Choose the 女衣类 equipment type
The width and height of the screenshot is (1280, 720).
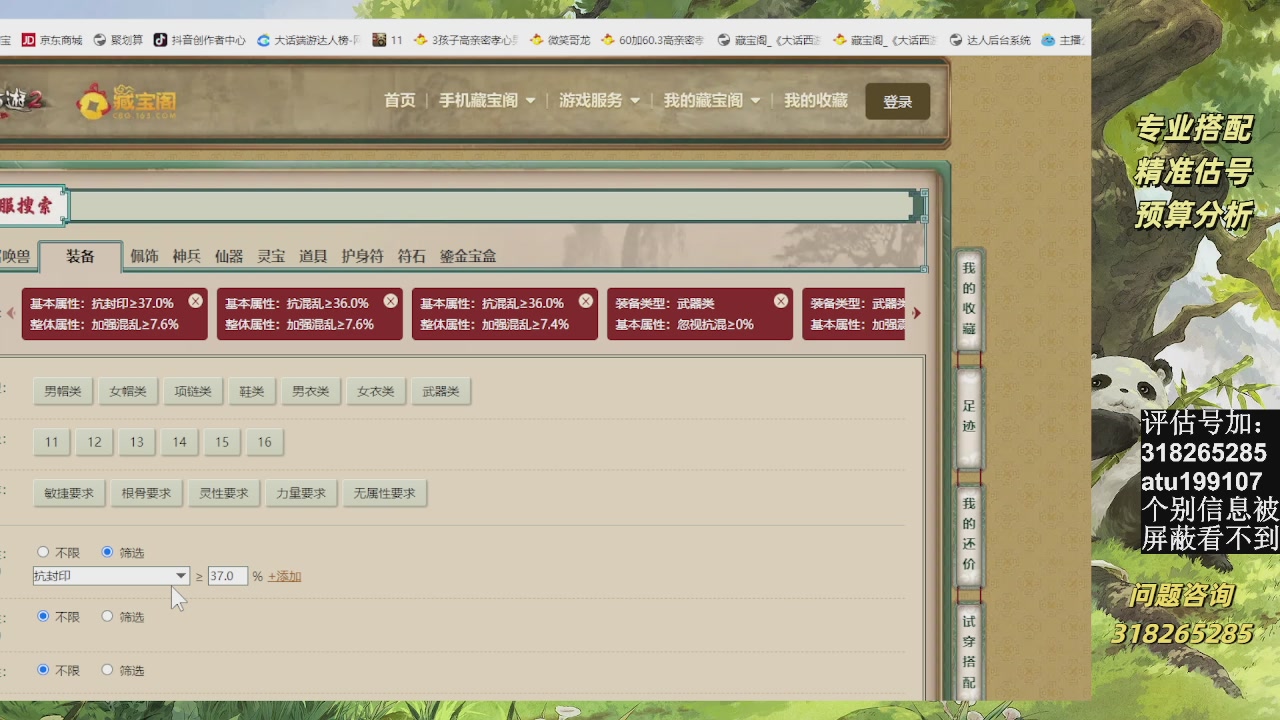click(x=376, y=391)
